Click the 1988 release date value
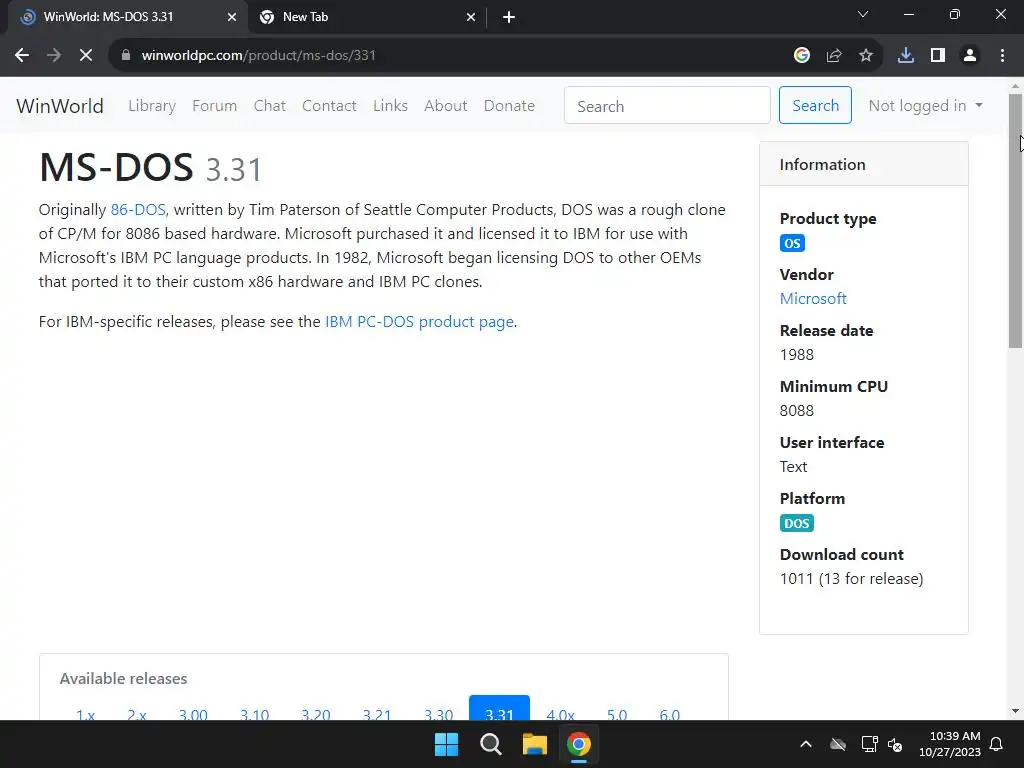This screenshot has width=1024, height=768. [x=797, y=355]
